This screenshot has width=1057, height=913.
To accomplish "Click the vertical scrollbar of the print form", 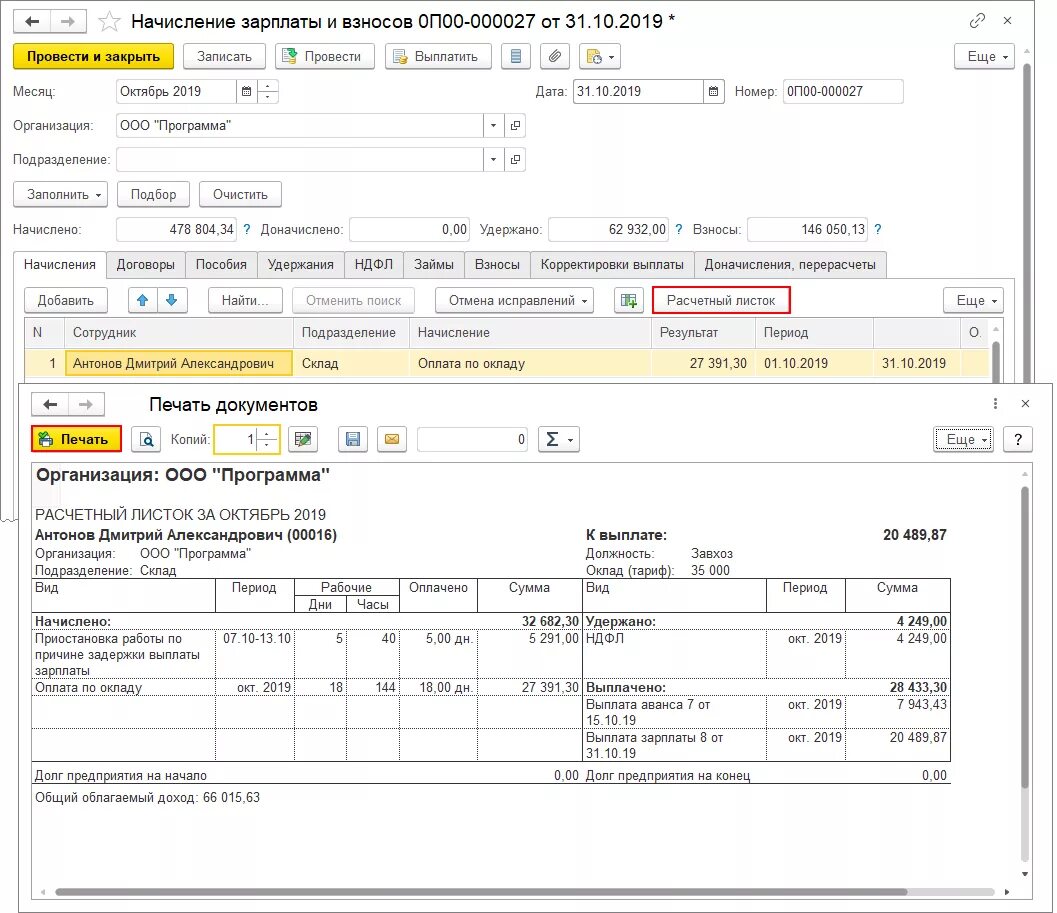I will [1025, 638].
